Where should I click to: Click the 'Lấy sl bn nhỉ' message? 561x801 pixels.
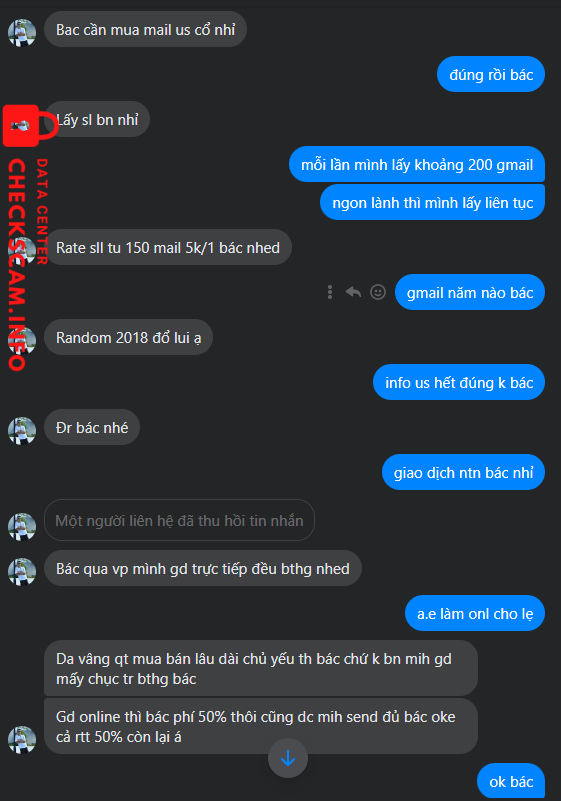97,119
